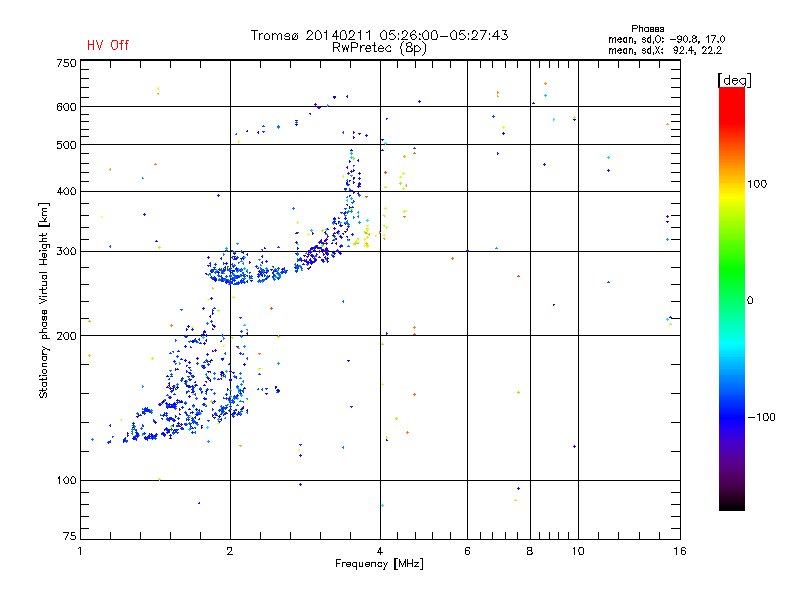
Task: Click the red 'HV Off' label
Action: tap(108, 45)
